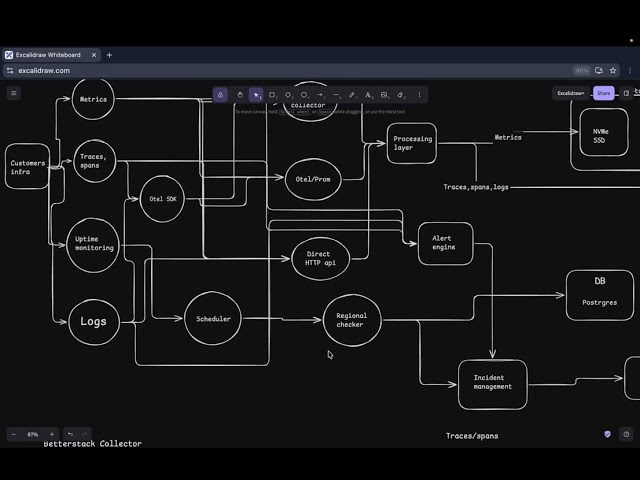Select the Uptime monitoring circle node
640x480 pixels.
[x=93, y=245]
